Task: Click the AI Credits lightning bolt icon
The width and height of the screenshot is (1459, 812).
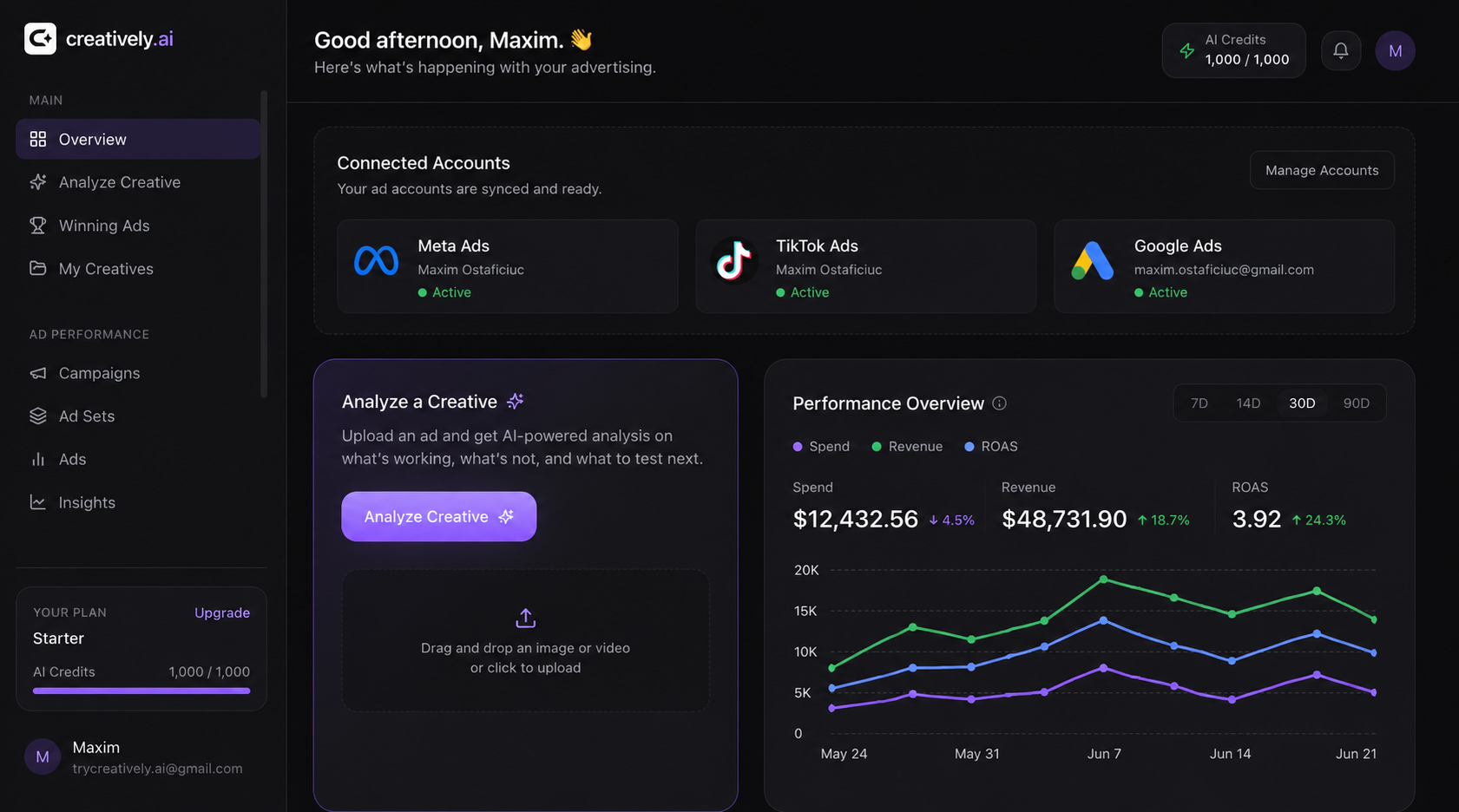Action: (x=1186, y=50)
